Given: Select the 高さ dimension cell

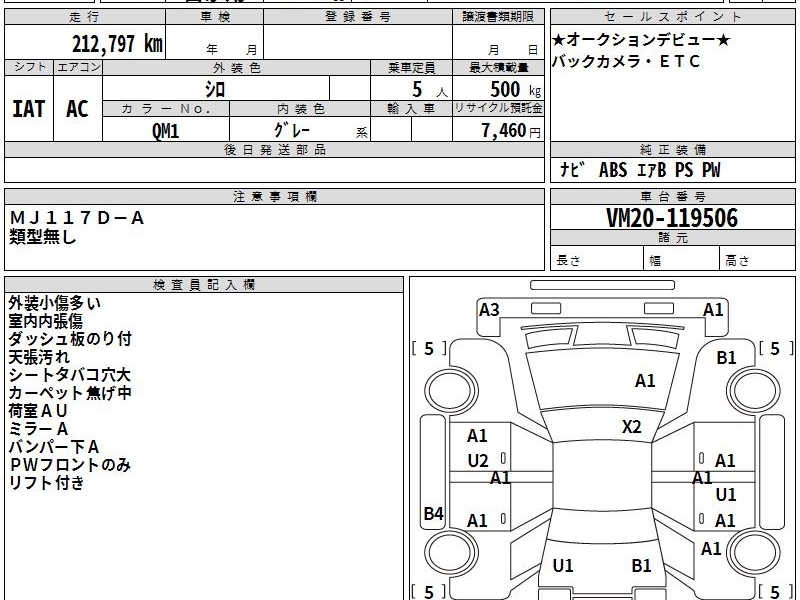Looking at the screenshot, I should coord(758,258).
